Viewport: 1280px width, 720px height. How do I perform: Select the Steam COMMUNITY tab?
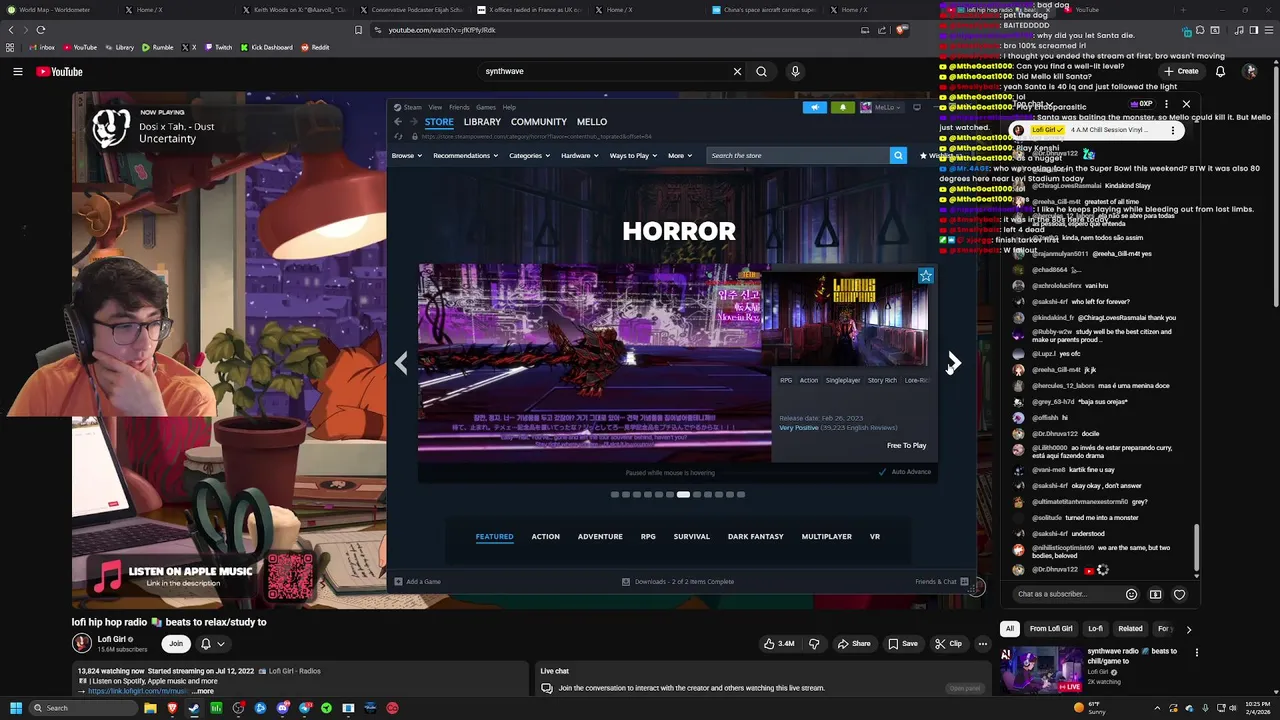[538, 122]
